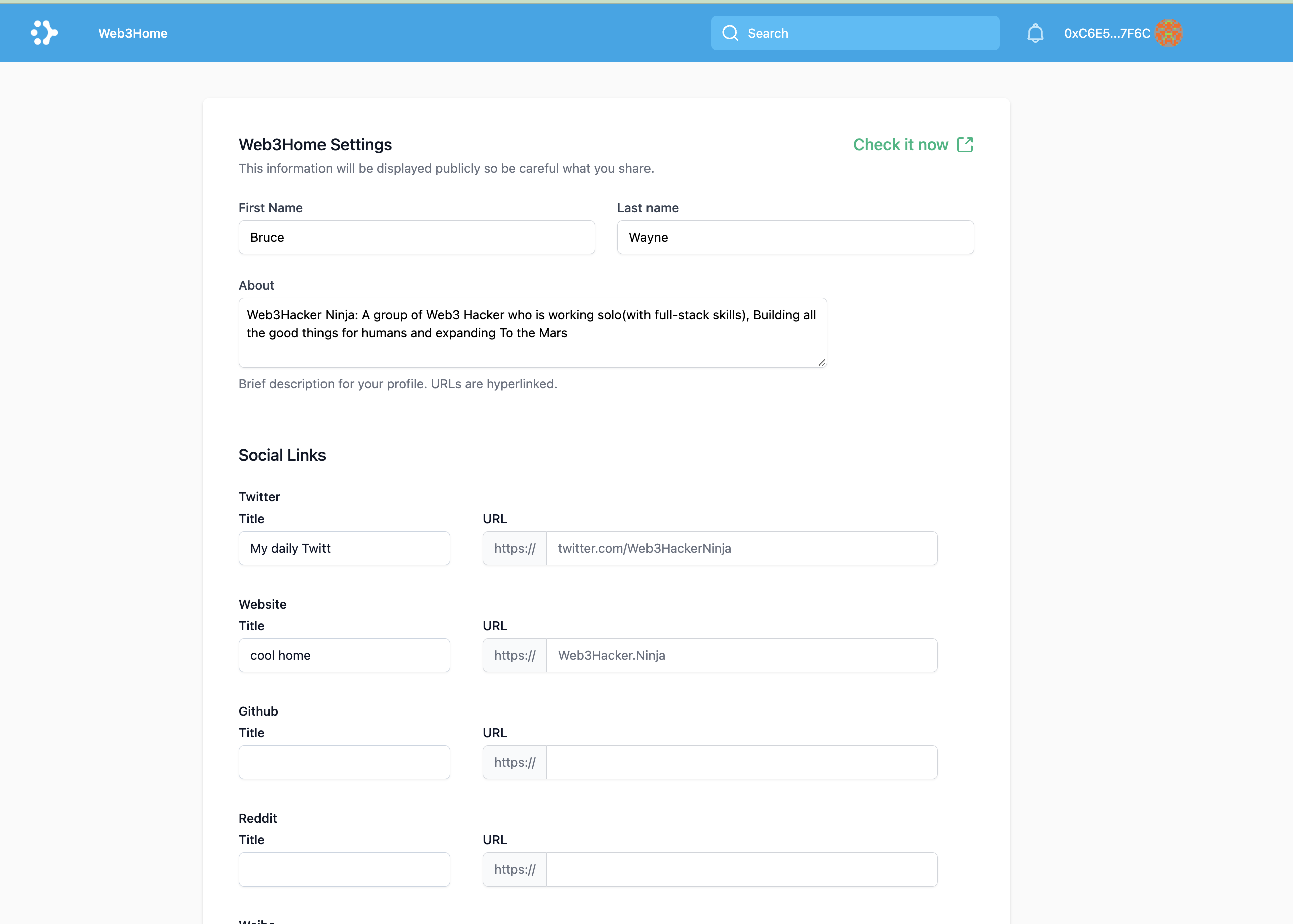Image resolution: width=1293 pixels, height=924 pixels.
Task: Click the Check it now link
Action: 900,145
